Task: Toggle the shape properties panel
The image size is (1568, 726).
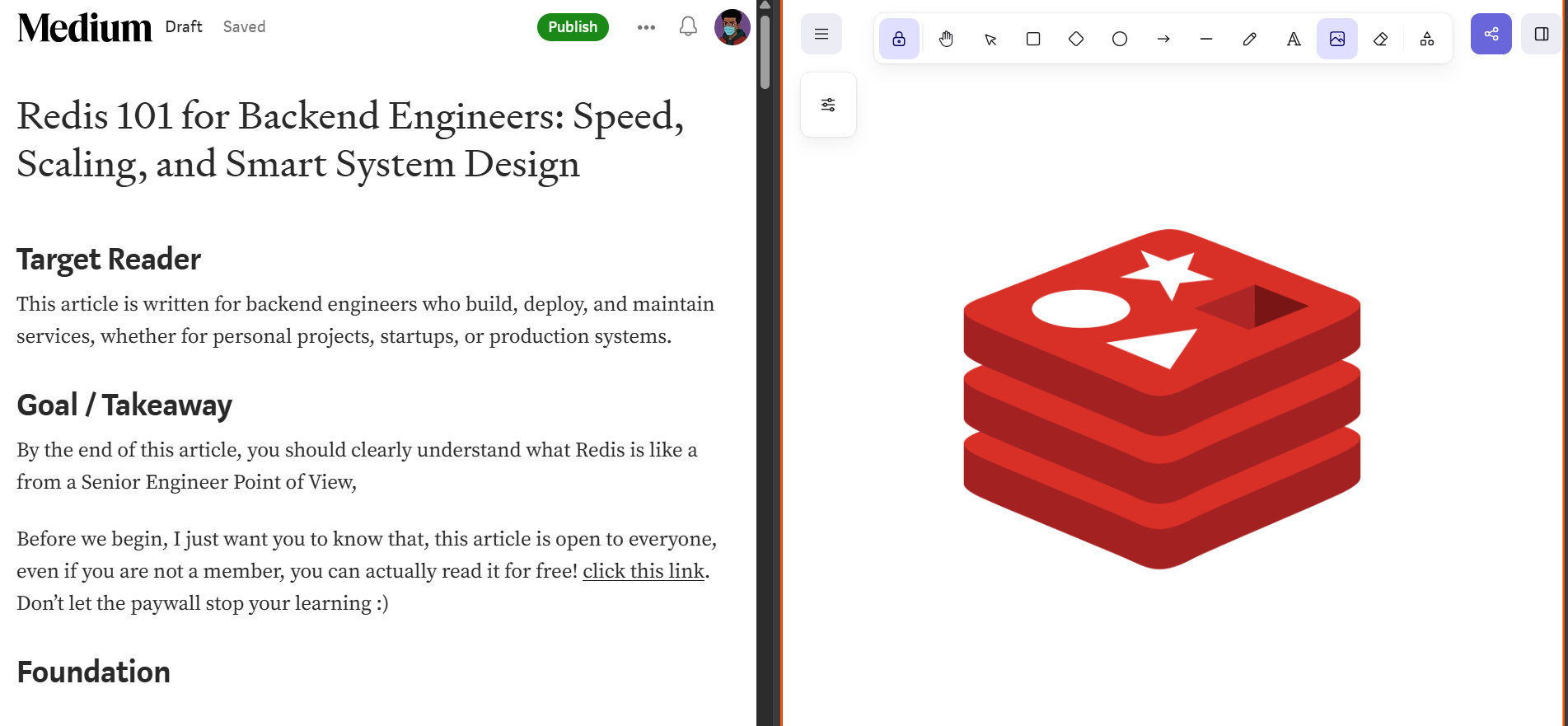Action: 828,105
